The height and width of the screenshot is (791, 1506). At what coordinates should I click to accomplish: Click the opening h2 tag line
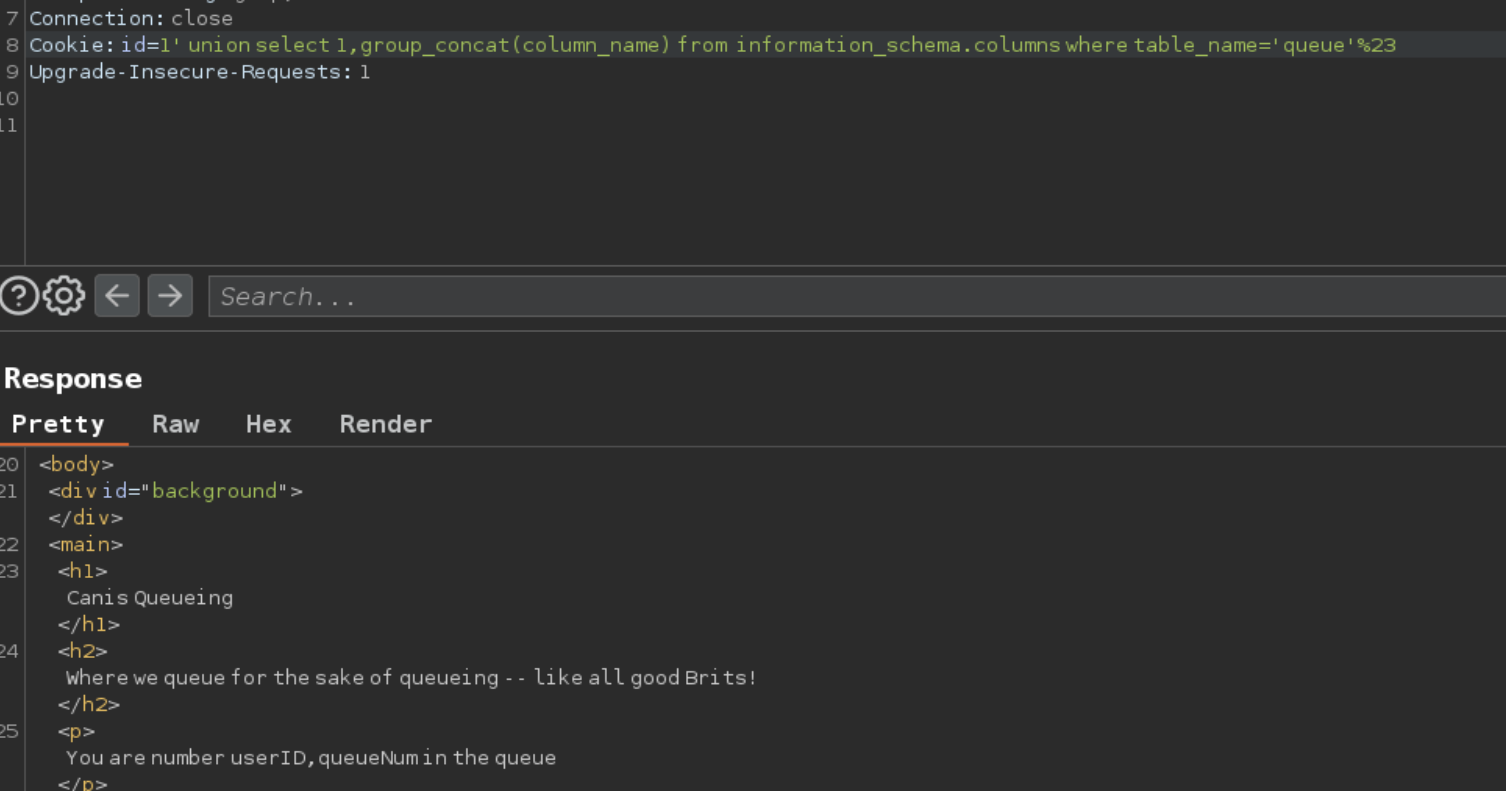[x=82, y=652]
